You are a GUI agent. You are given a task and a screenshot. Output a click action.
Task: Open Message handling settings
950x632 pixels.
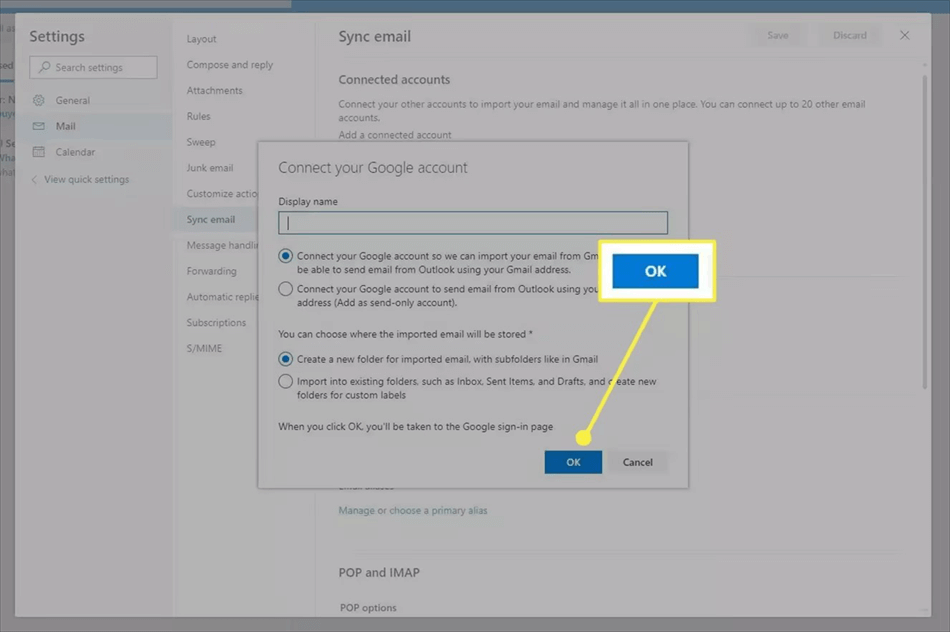coord(222,245)
